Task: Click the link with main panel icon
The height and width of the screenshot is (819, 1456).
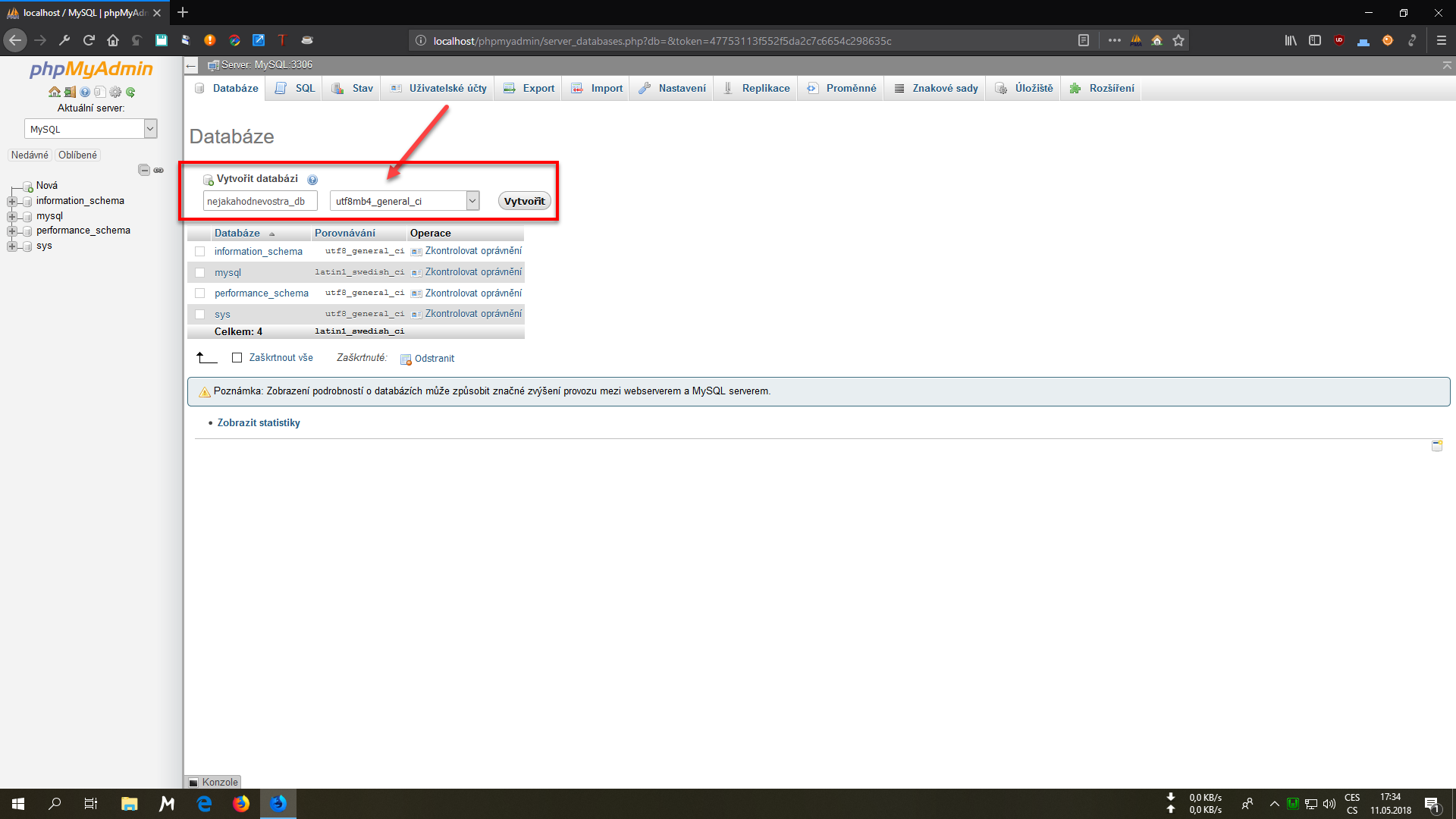Action: click(x=158, y=170)
